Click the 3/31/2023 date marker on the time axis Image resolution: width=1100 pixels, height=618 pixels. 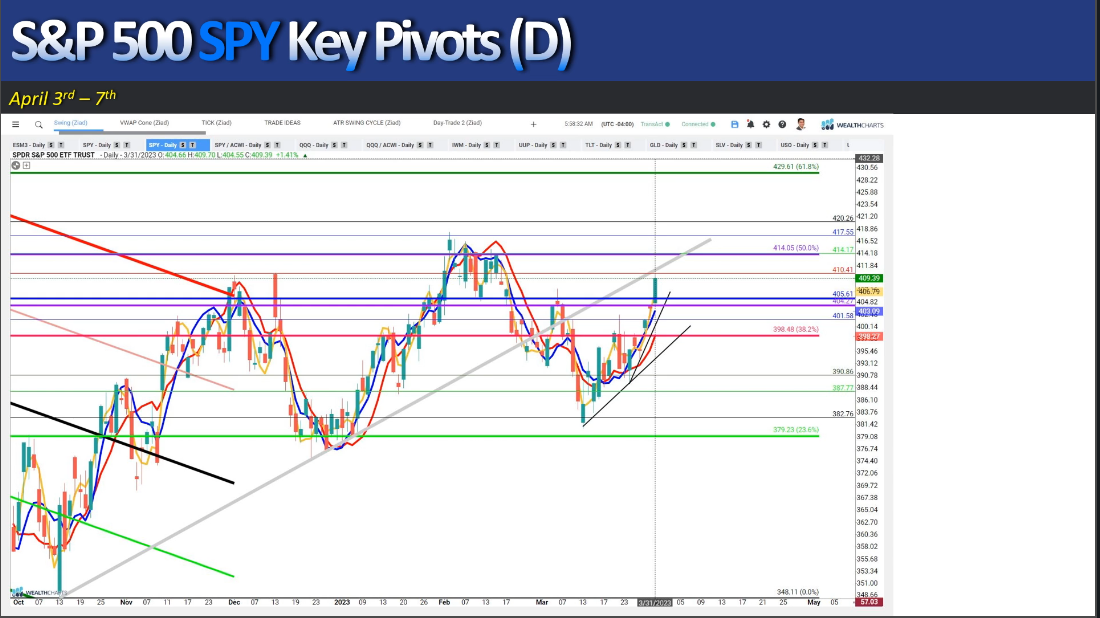(x=655, y=603)
